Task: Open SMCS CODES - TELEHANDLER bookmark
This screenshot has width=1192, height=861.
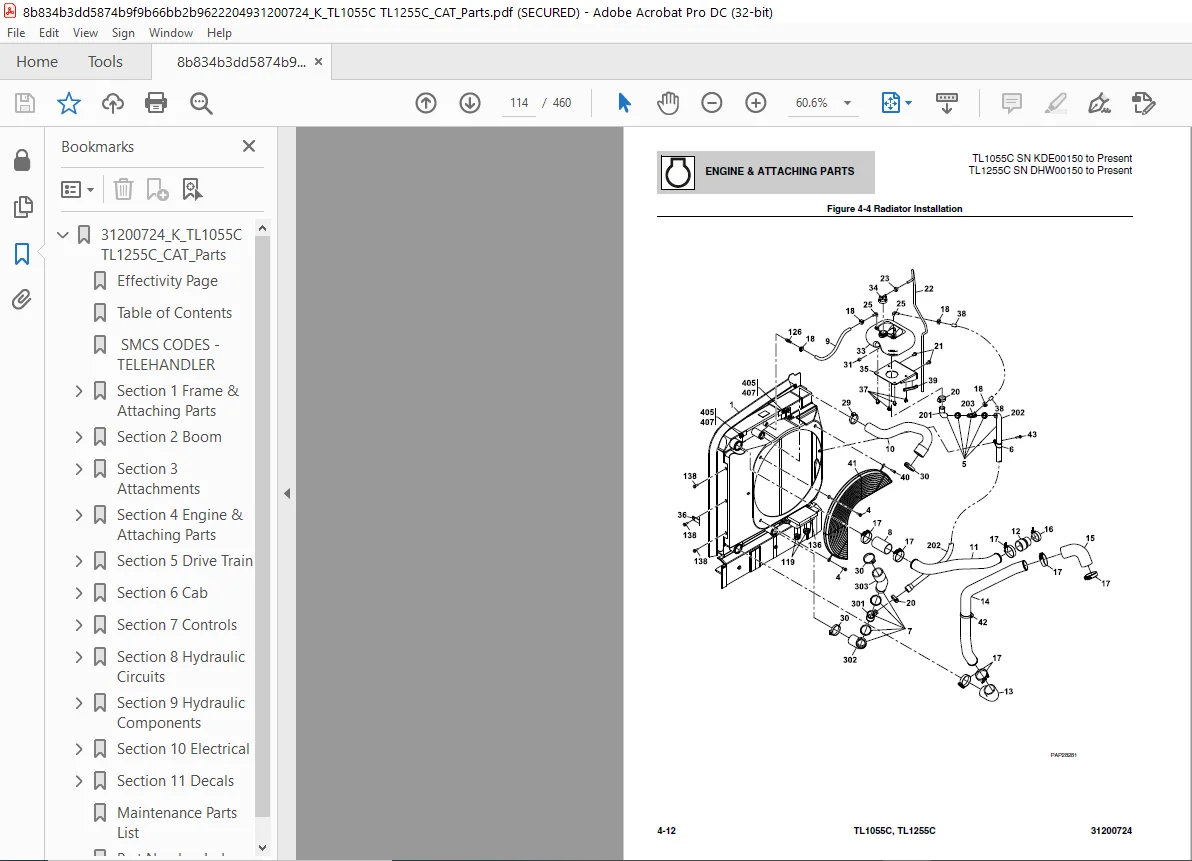Action: coord(168,355)
